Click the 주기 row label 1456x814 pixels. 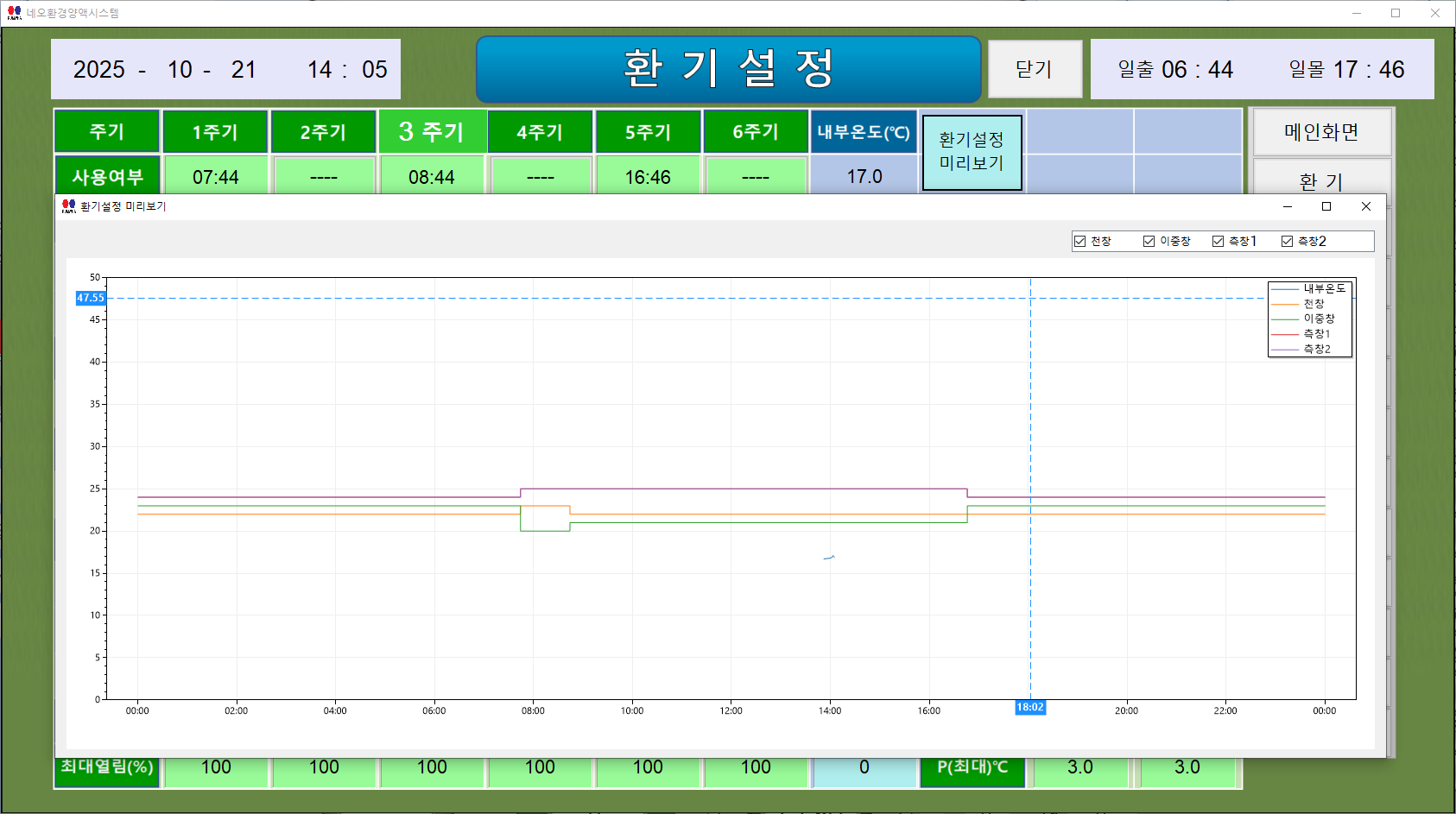tap(107, 131)
